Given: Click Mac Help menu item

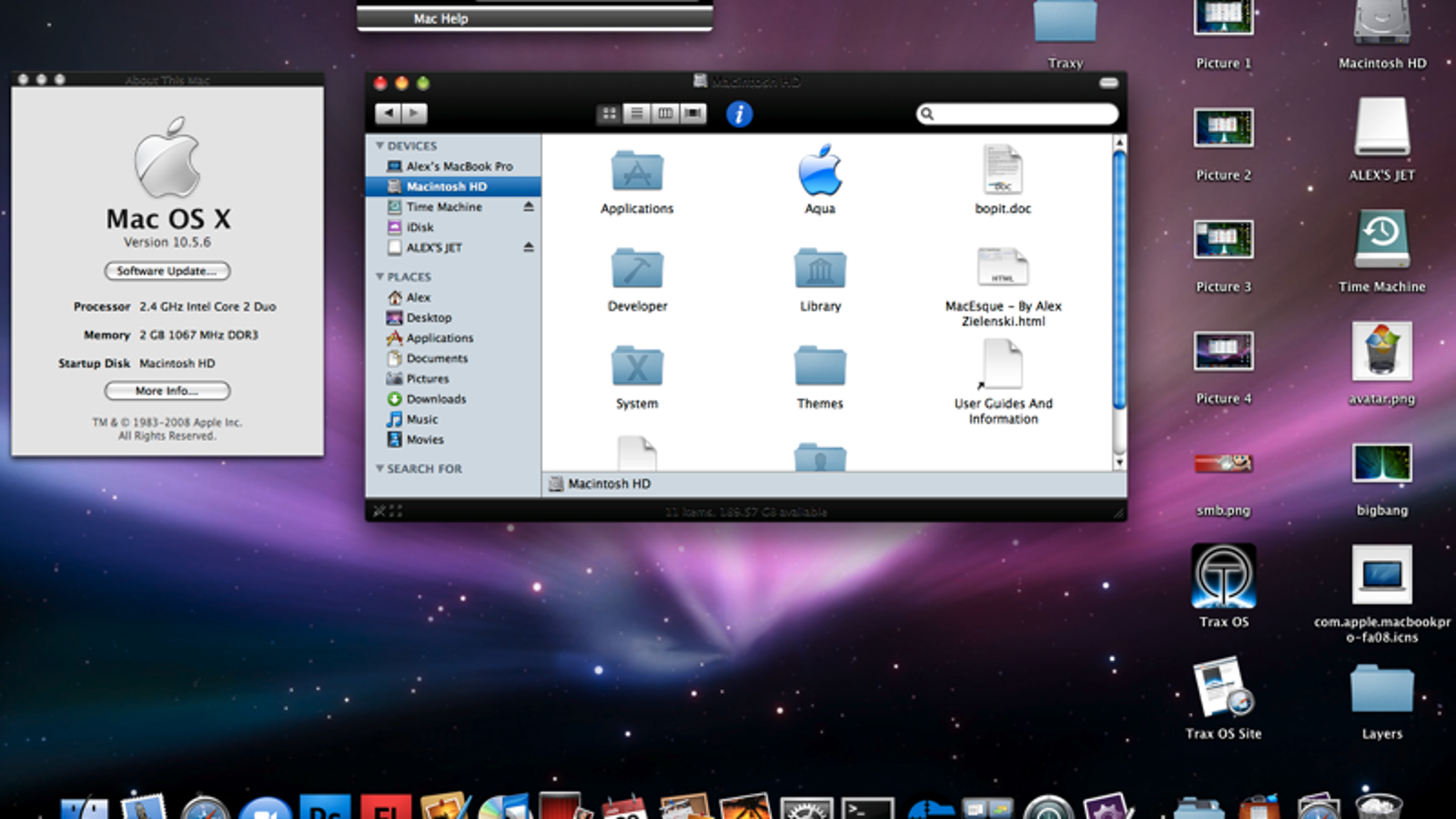Looking at the screenshot, I should (x=534, y=18).
